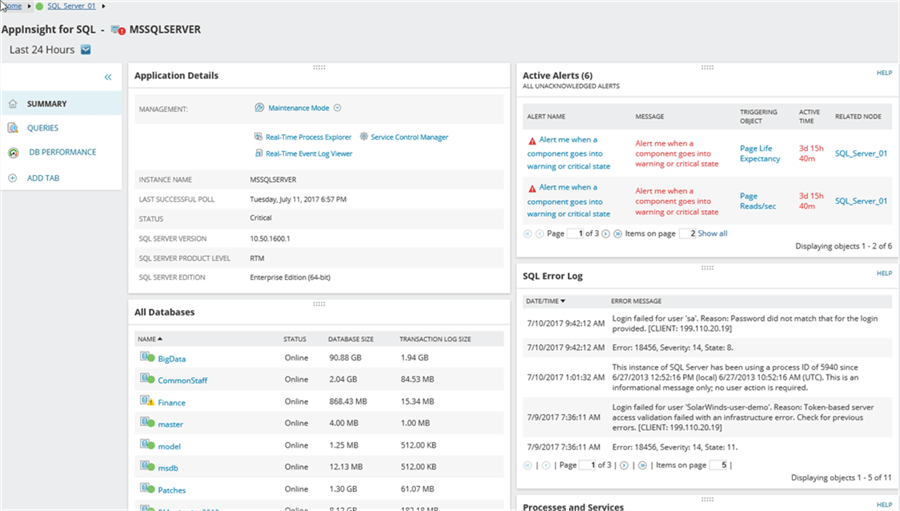Click the Real-Time Process Explorer icon
Screen dimensions: 900x511
pyautogui.click(x=258, y=137)
